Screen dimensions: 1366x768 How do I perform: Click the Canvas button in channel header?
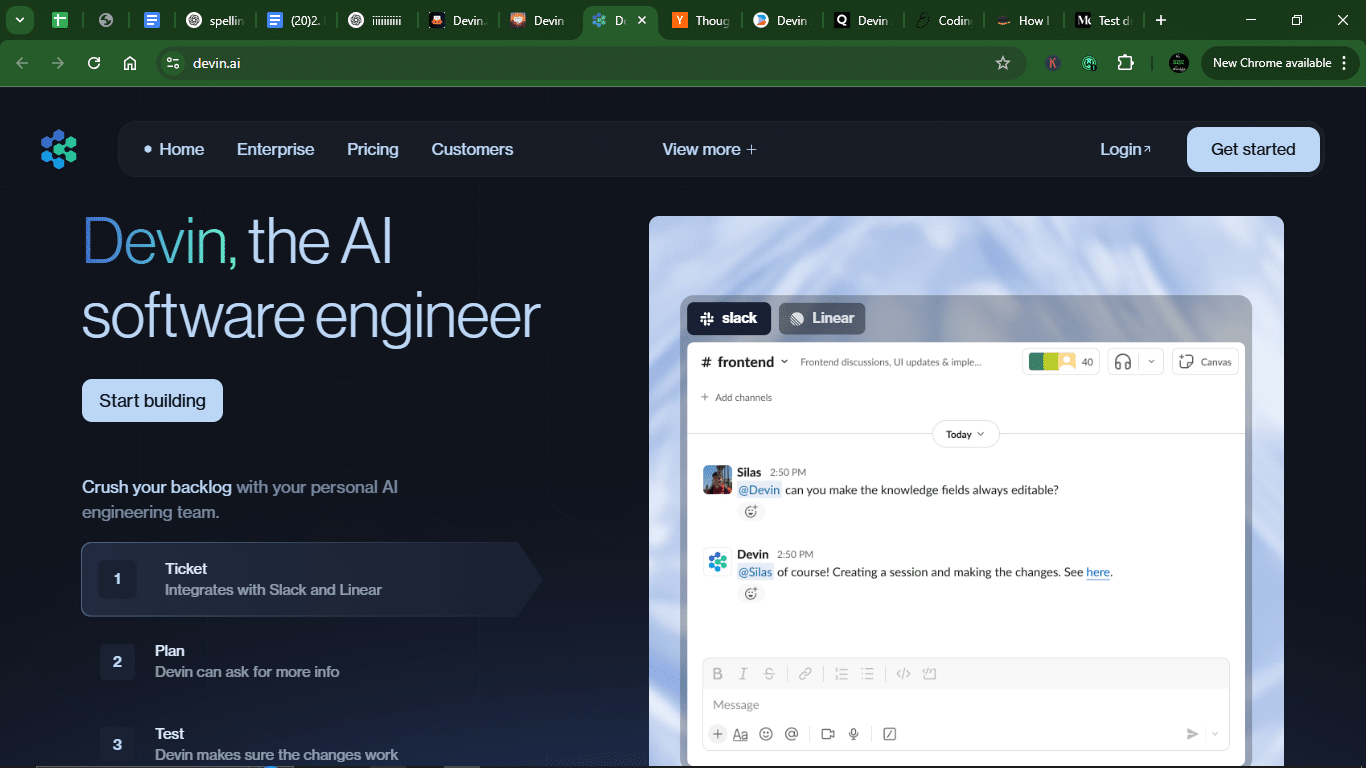[x=1205, y=362]
